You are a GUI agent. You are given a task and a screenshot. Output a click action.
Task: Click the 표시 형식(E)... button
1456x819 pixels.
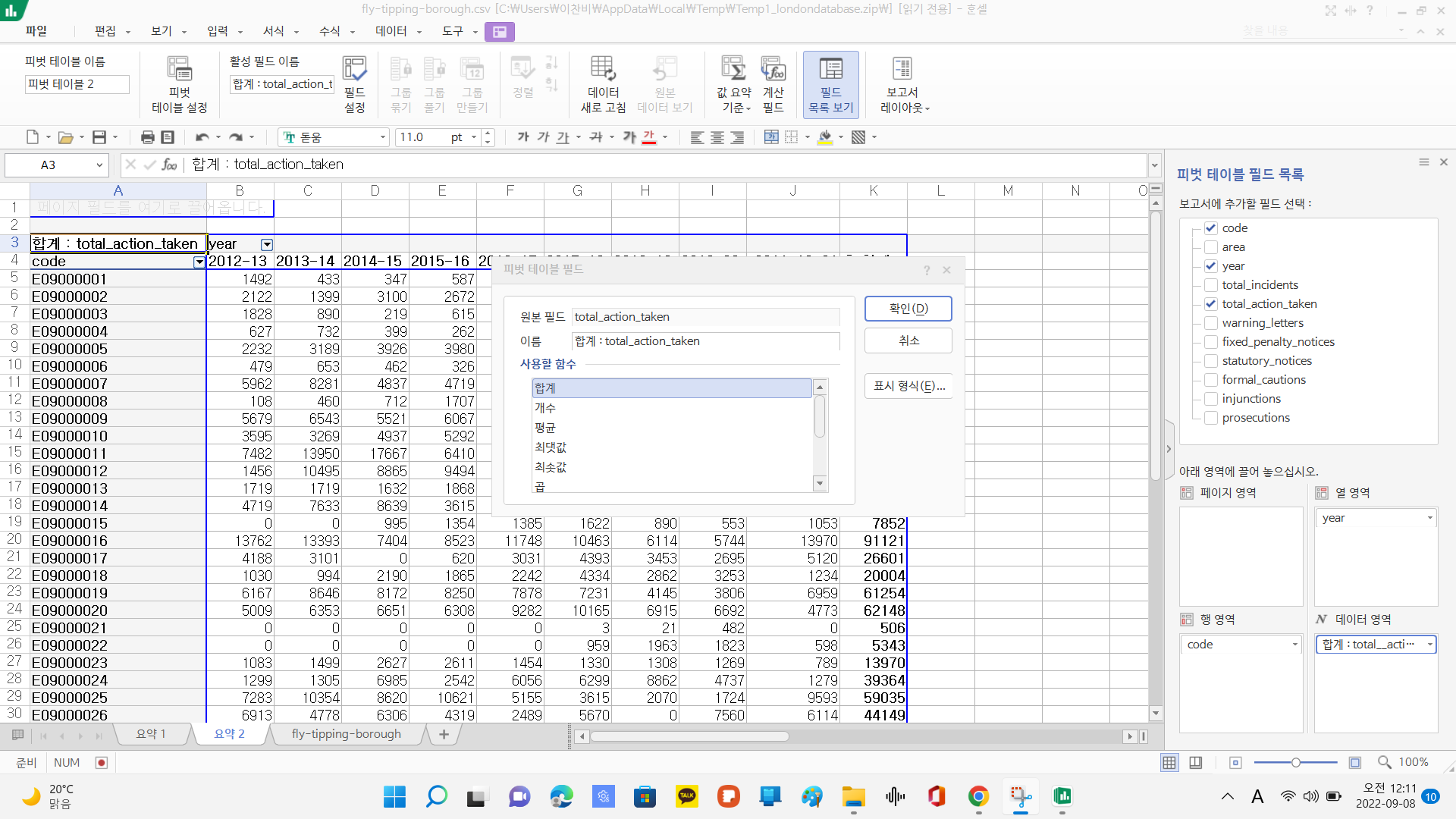908,386
